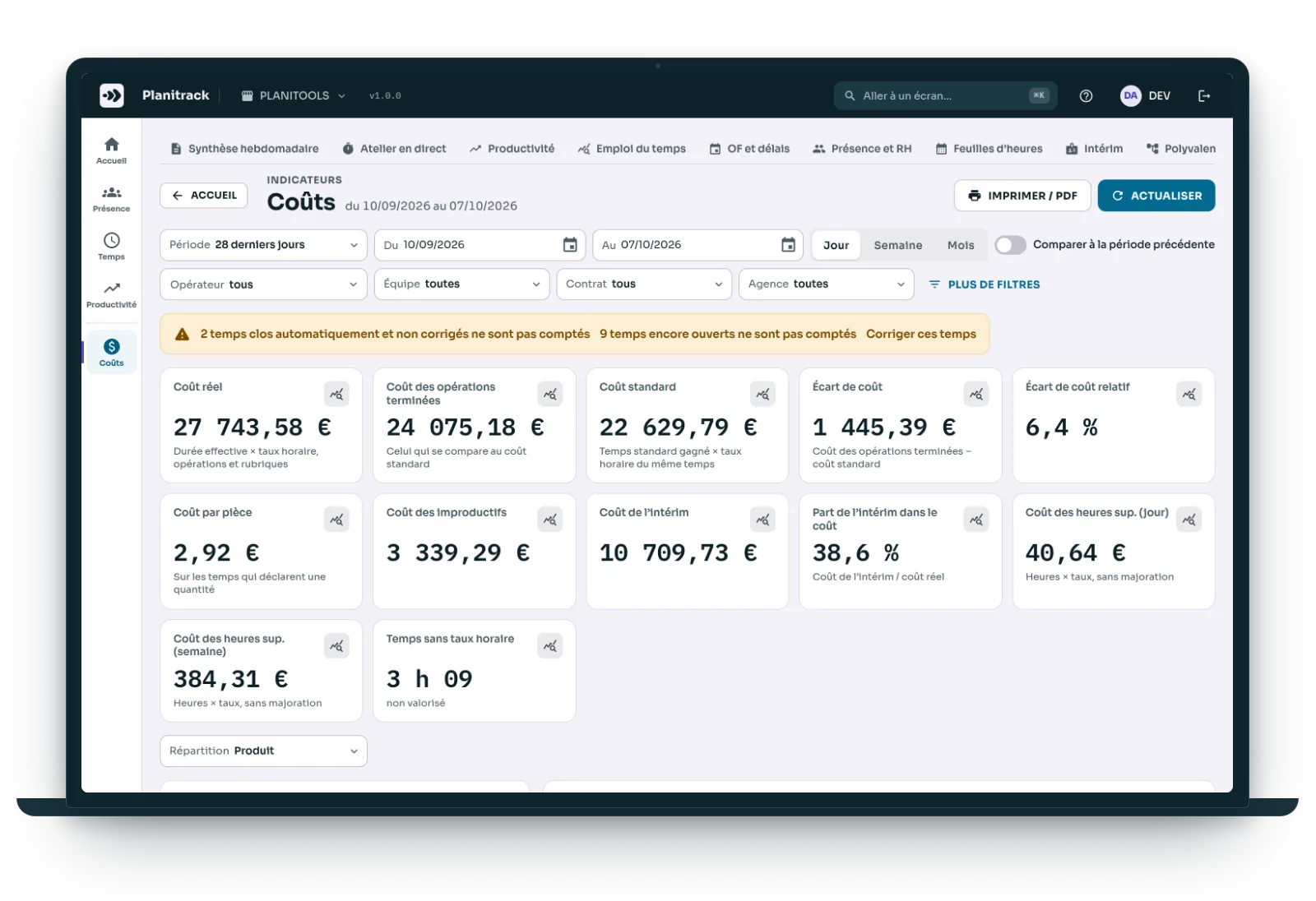
Task: Select Semaine granularity
Action: 897,245
